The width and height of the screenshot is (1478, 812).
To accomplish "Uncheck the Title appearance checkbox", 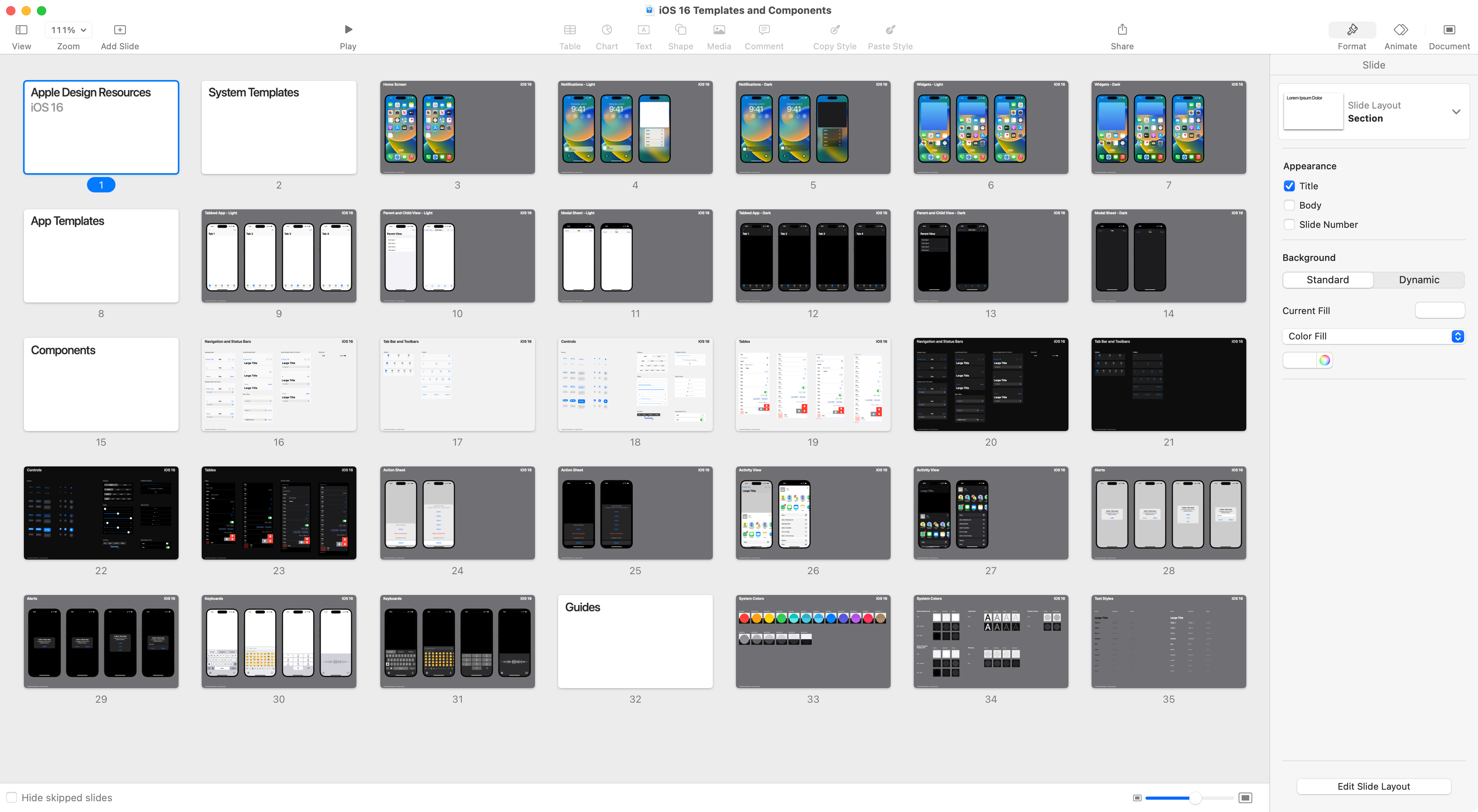I will pos(1289,186).
